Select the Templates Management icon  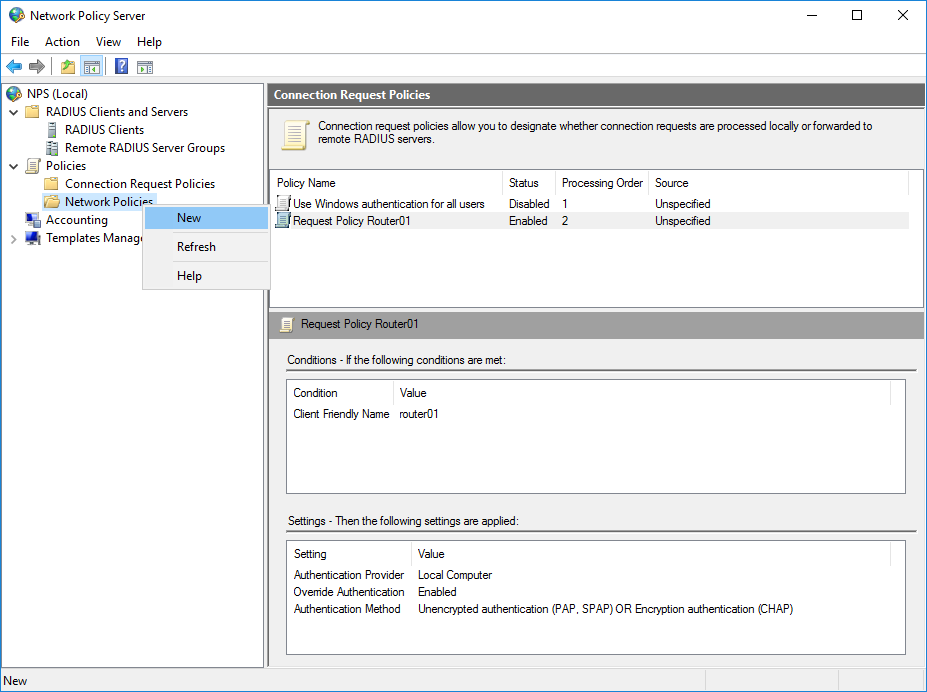(34, 238)
